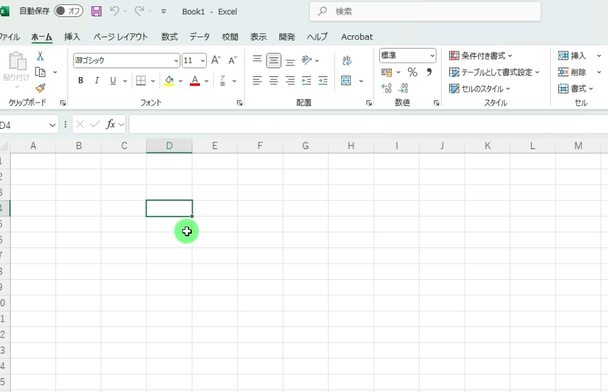Decrease font size with smaller A icon

pos(232,60)
